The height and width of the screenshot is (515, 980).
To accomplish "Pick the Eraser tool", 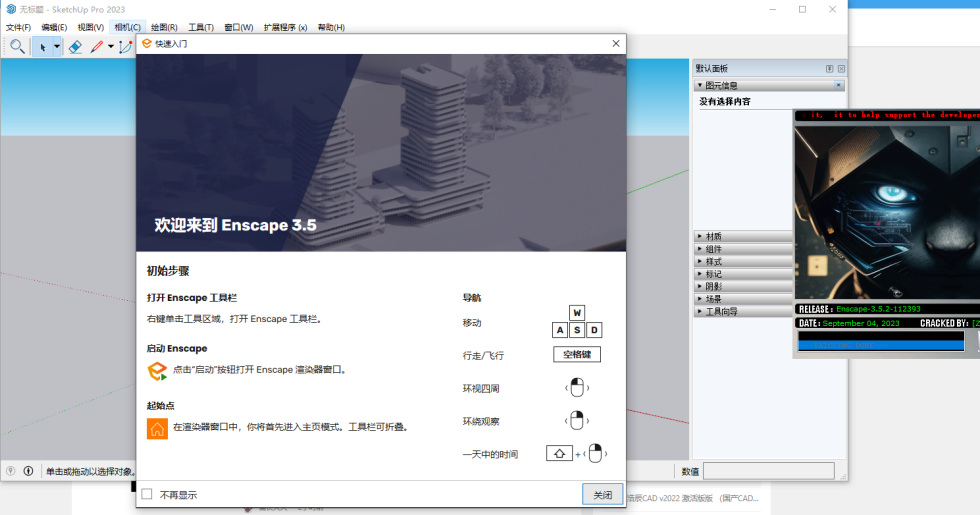I will tap(75, 46).
